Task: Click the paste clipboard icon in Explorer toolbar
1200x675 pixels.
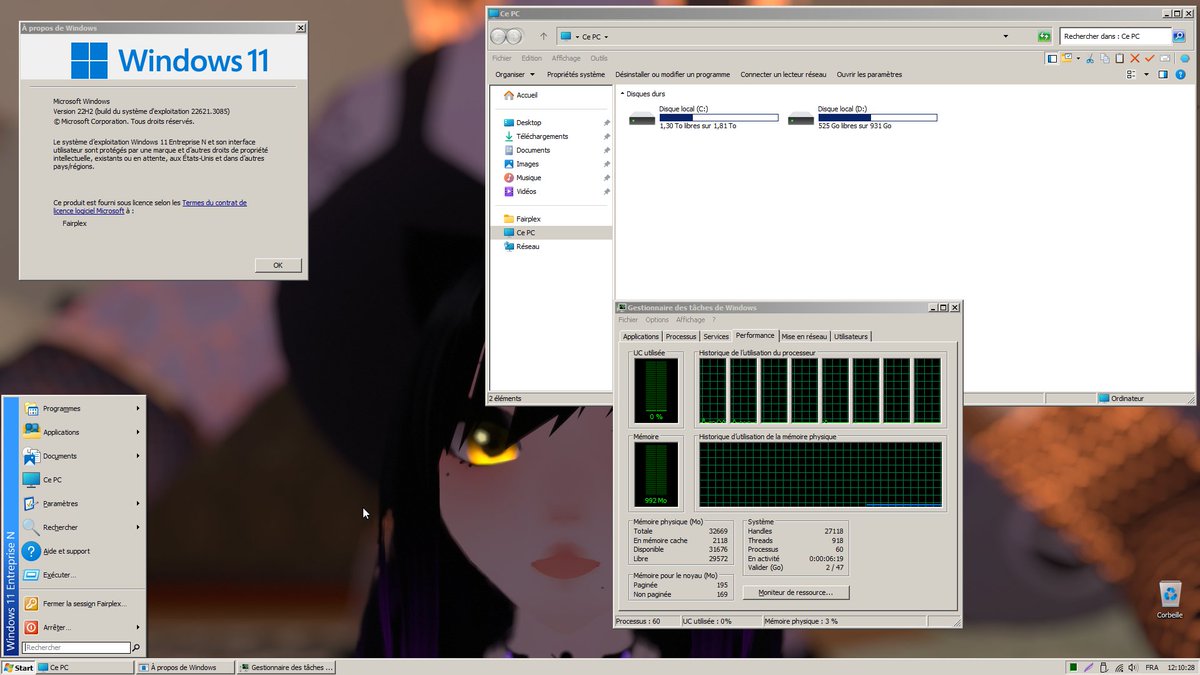Action: click(1120, 59)
